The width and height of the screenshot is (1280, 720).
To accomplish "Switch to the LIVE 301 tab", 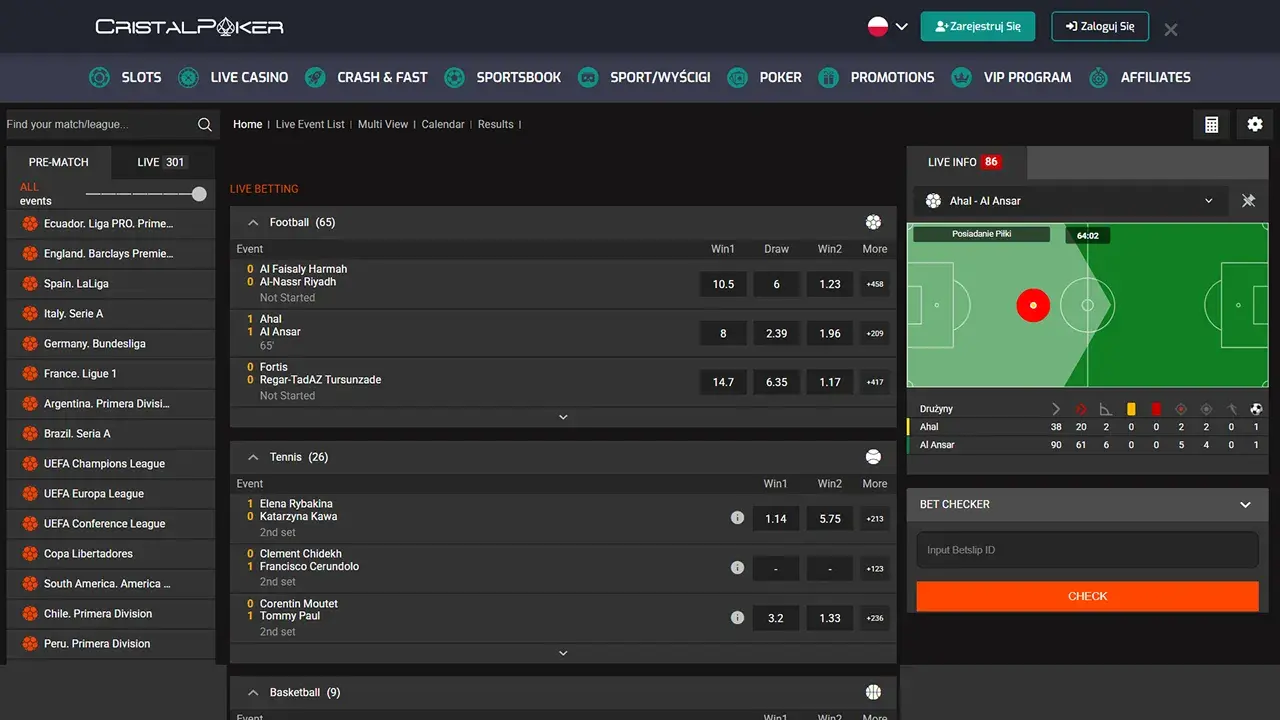I will (162, 162).
